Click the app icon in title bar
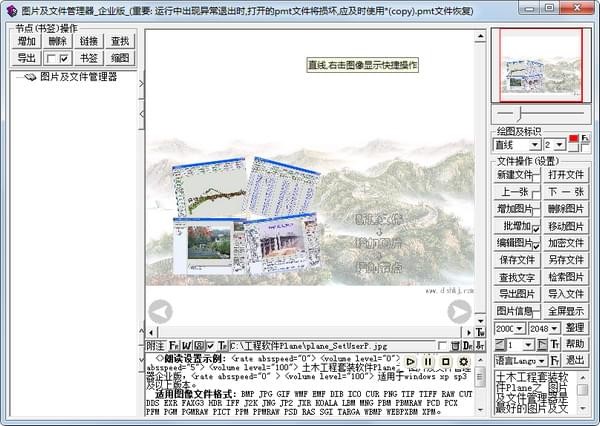 coord(11,11)
